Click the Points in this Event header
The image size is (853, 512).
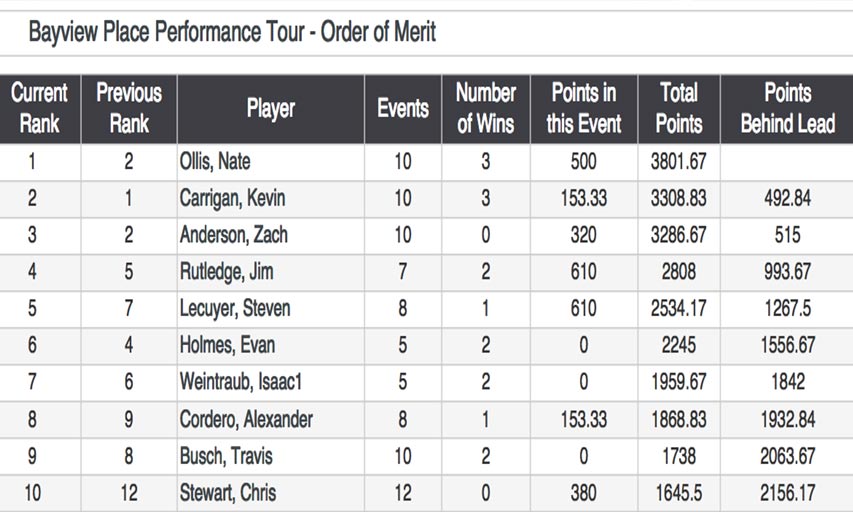tap(584, 109)
